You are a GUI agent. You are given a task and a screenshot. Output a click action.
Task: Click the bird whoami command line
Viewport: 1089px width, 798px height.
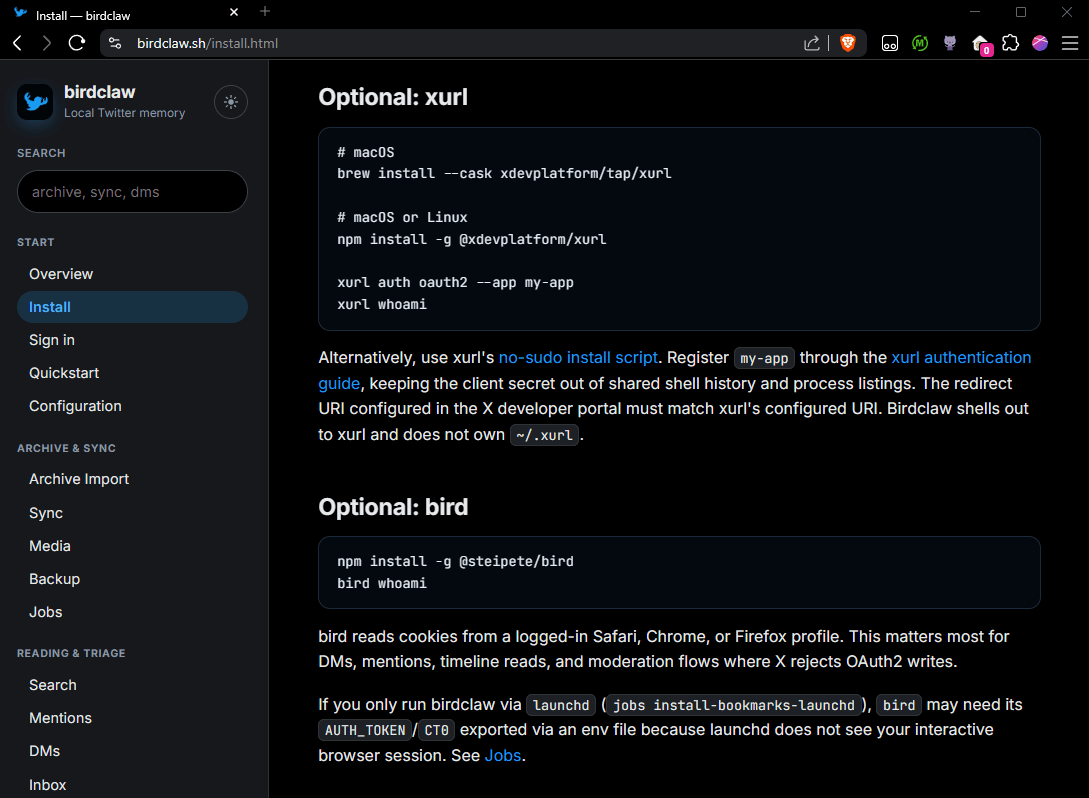tap(382, 583)
